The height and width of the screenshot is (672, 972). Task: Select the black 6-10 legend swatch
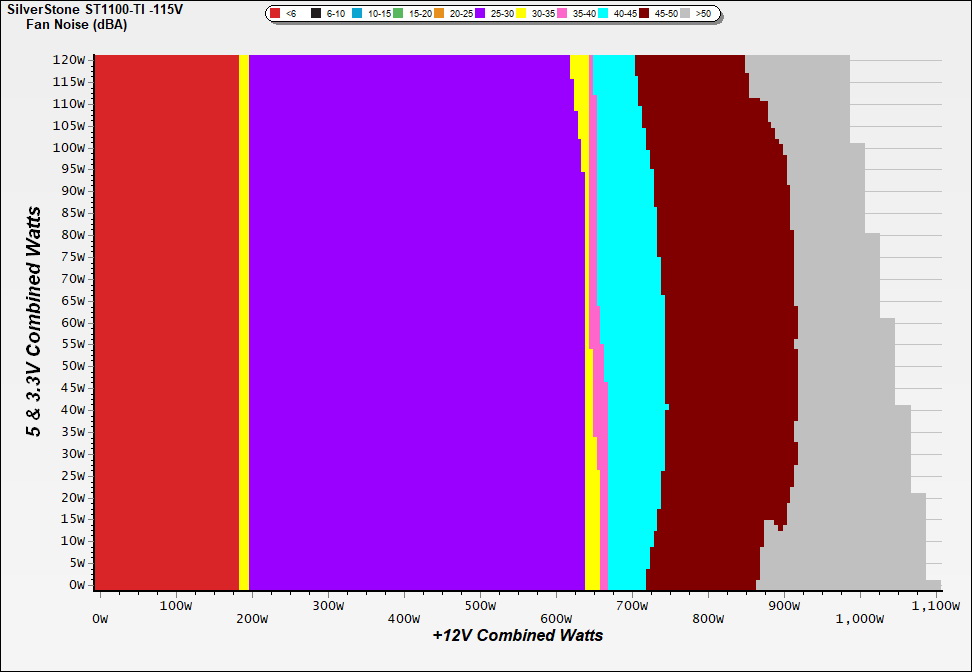(x=317, y=14)
